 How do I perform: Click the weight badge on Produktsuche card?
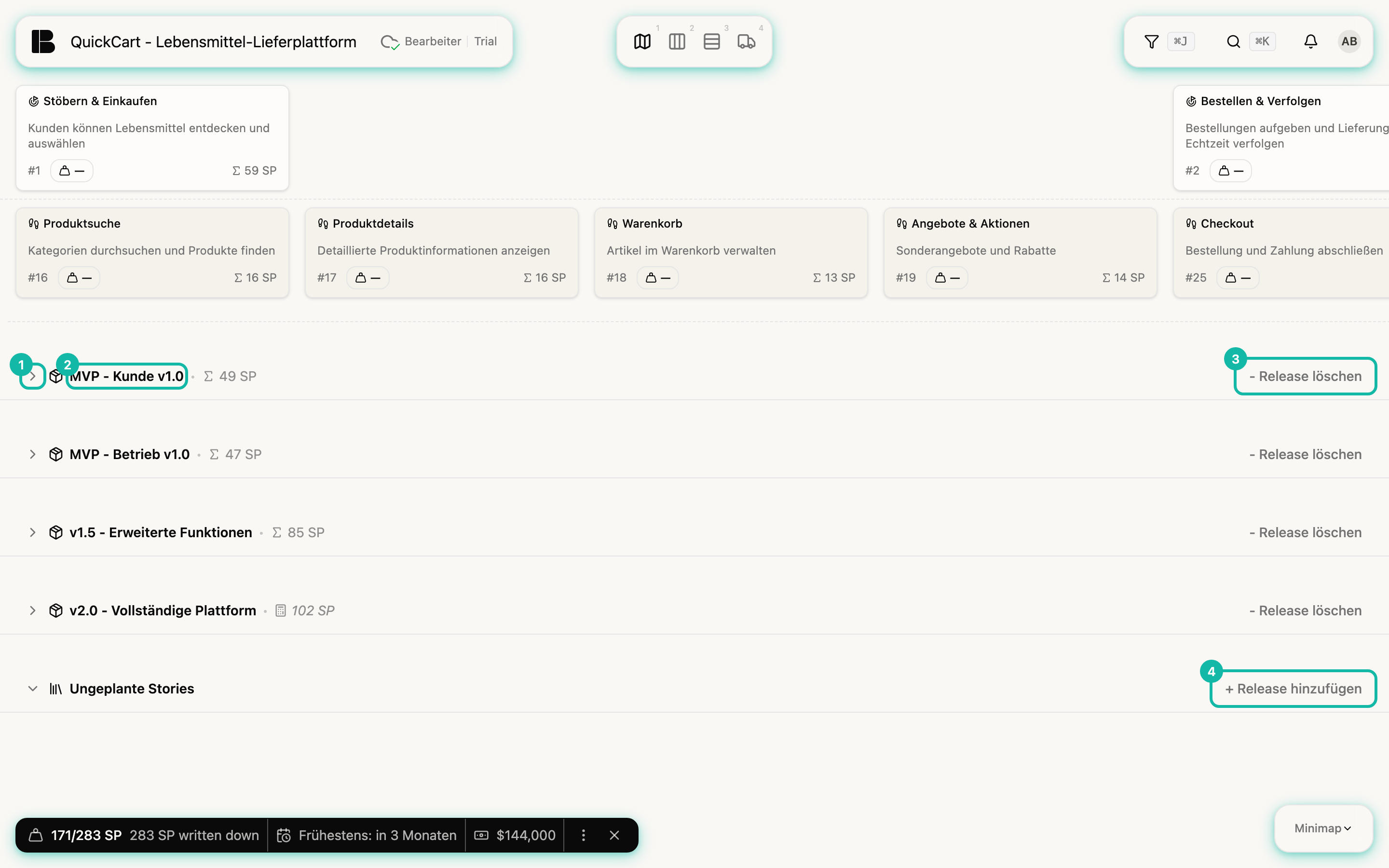point(79,278)
